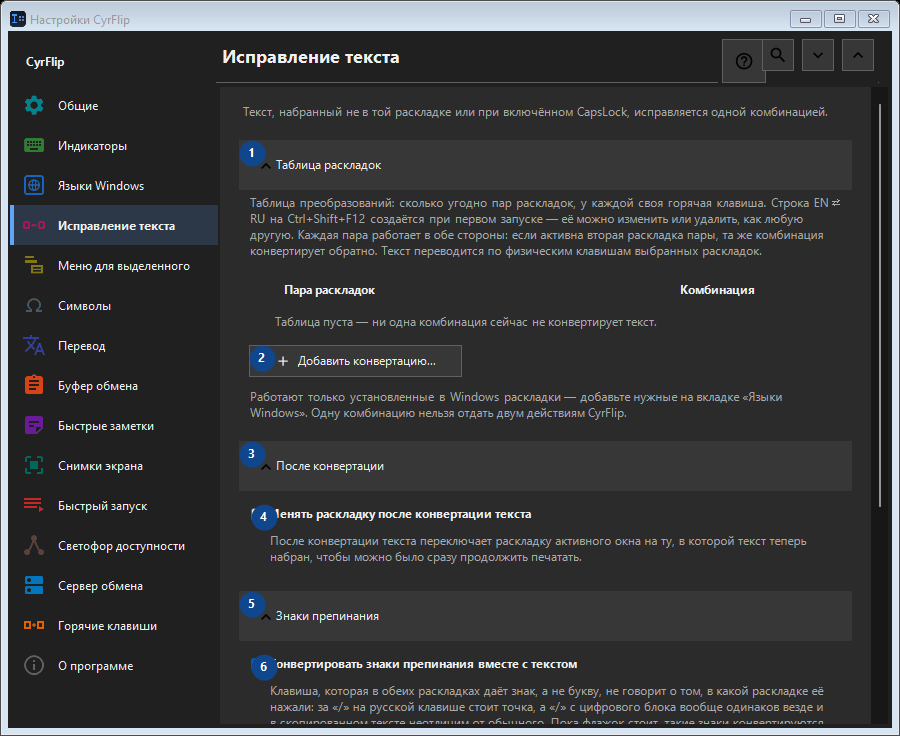900x736 pixels.
Task: Toggle 'Менять раскладку после конвертации текста' option
Action: point(392,514)
